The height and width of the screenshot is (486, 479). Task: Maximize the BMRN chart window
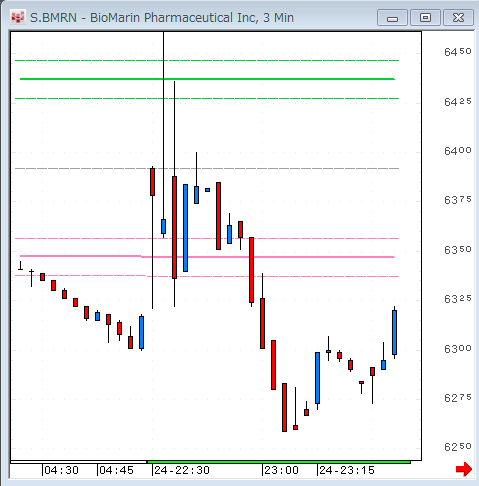425,18
